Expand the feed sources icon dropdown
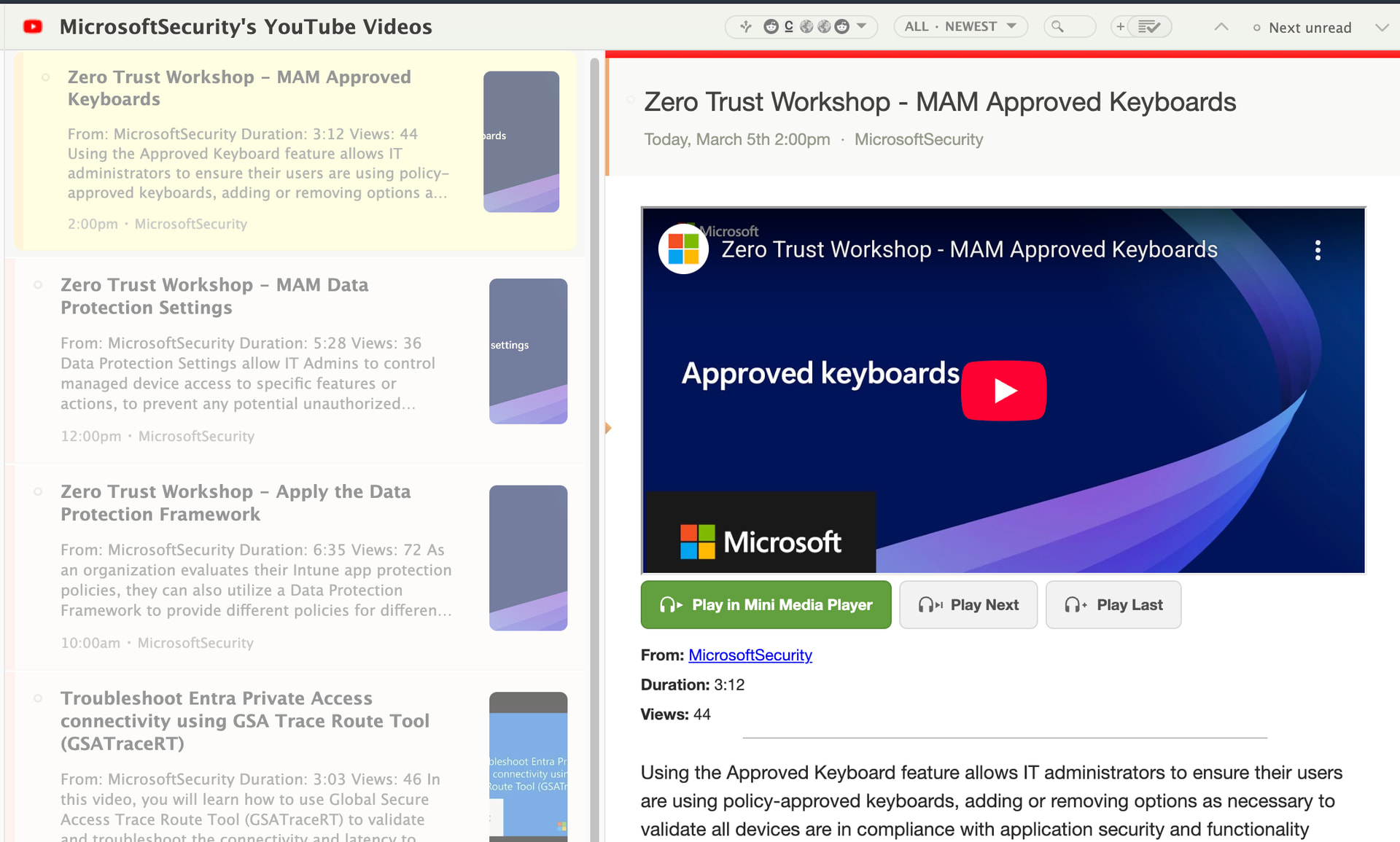Image resolution: width=1400 pixels, height=842 pixels. (862, 27)
